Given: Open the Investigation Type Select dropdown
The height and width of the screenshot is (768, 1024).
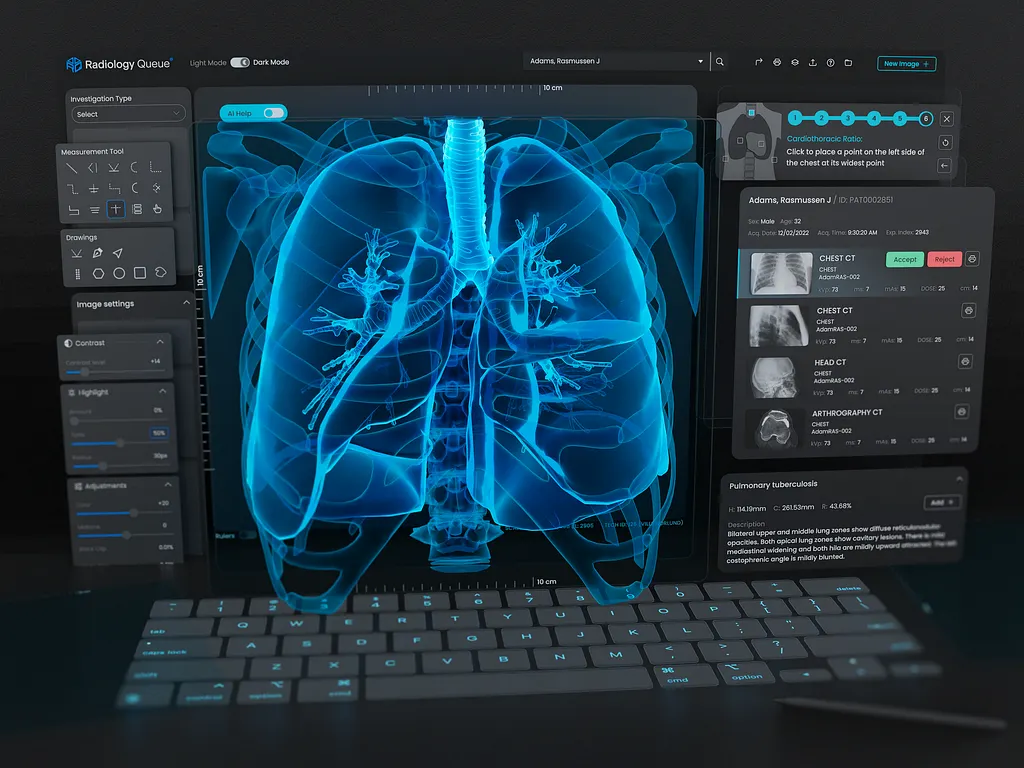Looking at the screenshot, I should [x=128, y=114].
